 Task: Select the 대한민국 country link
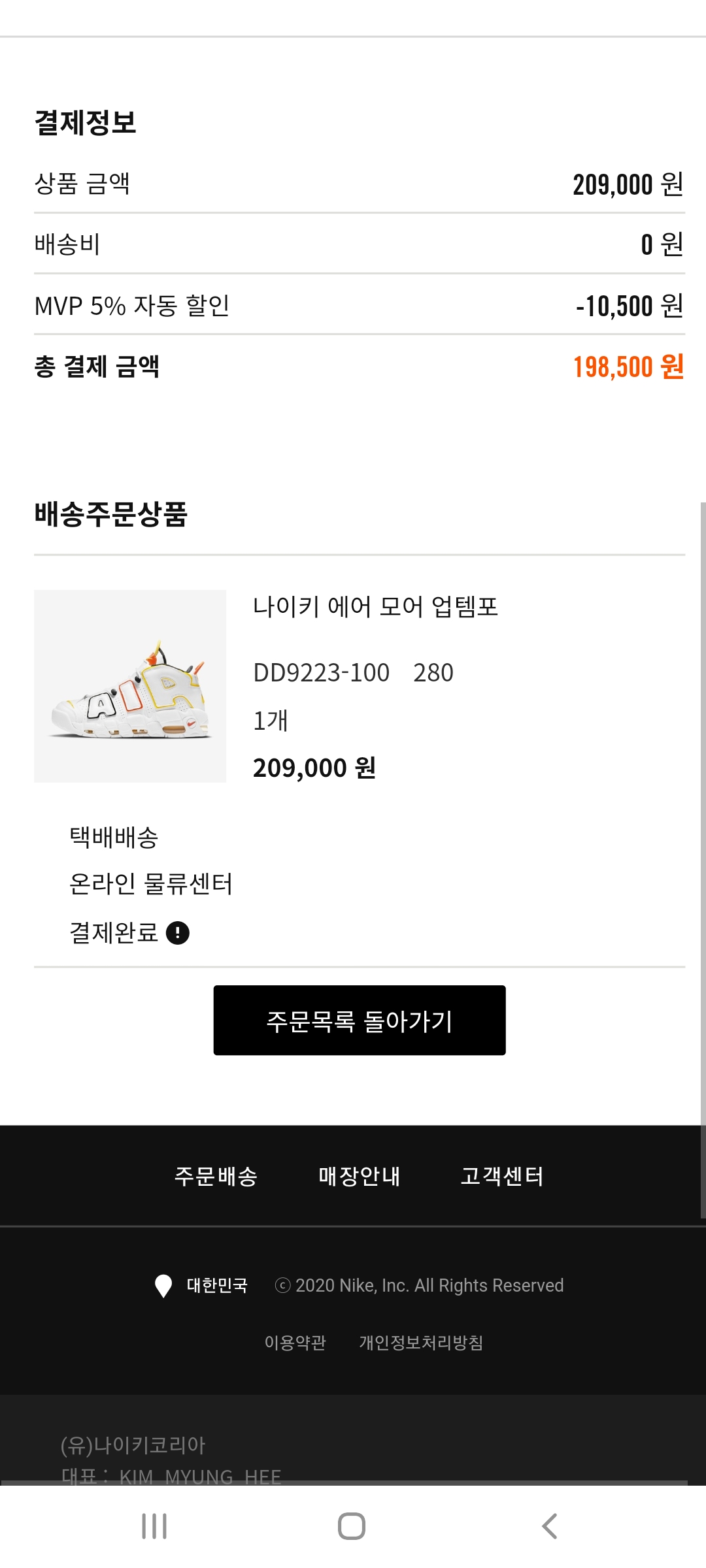pos(217,1286)
